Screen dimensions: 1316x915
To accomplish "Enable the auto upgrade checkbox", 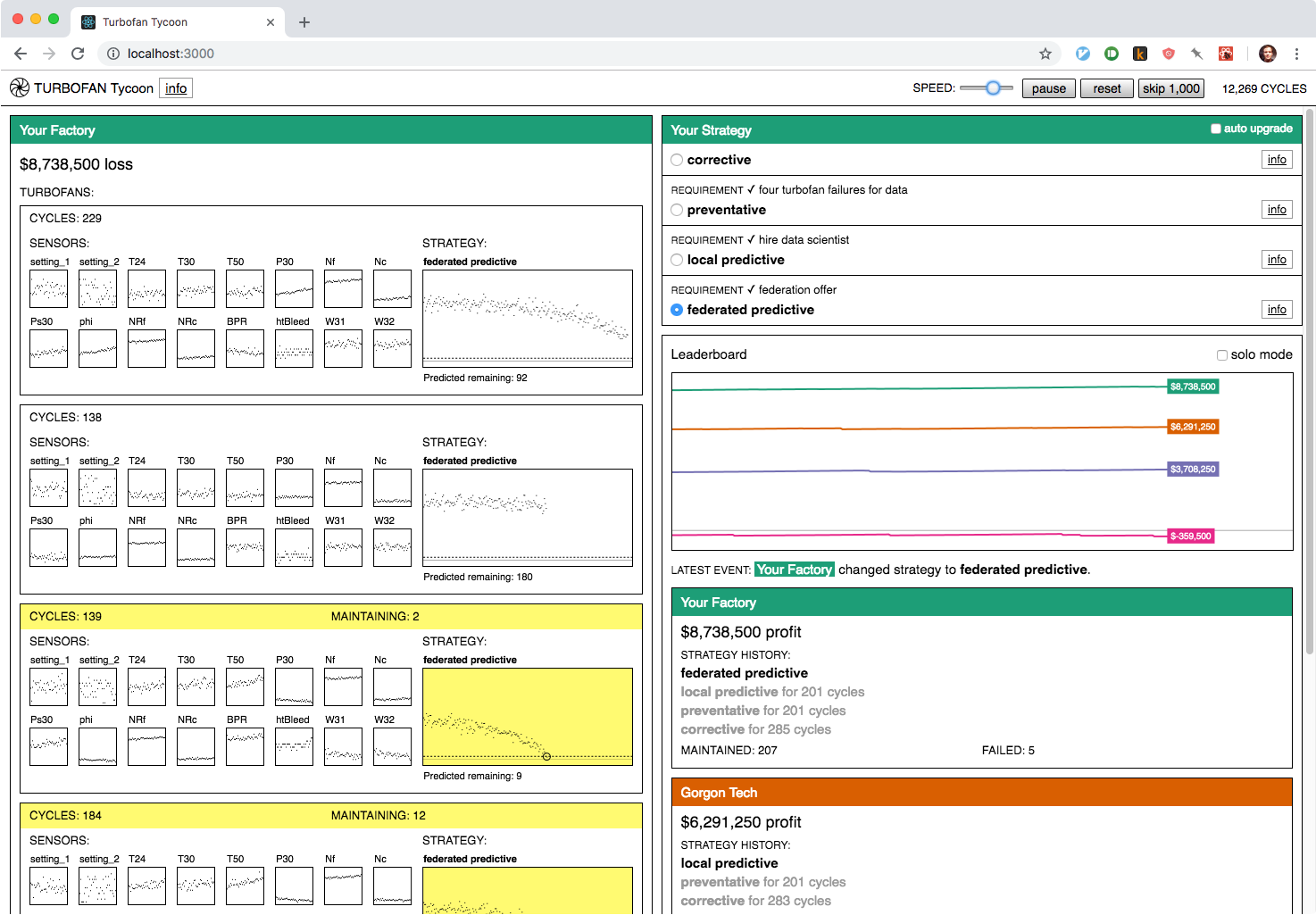I will (x=1216, y=129).
